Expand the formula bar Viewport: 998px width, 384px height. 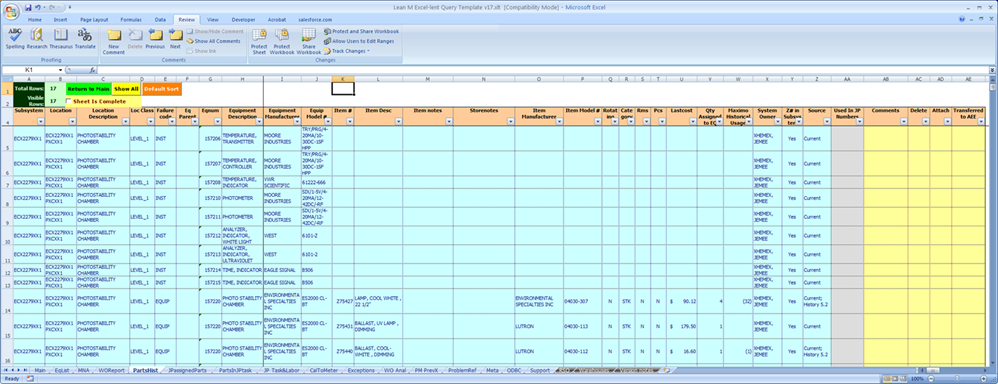pyautogui.click(x=992, y=70)
